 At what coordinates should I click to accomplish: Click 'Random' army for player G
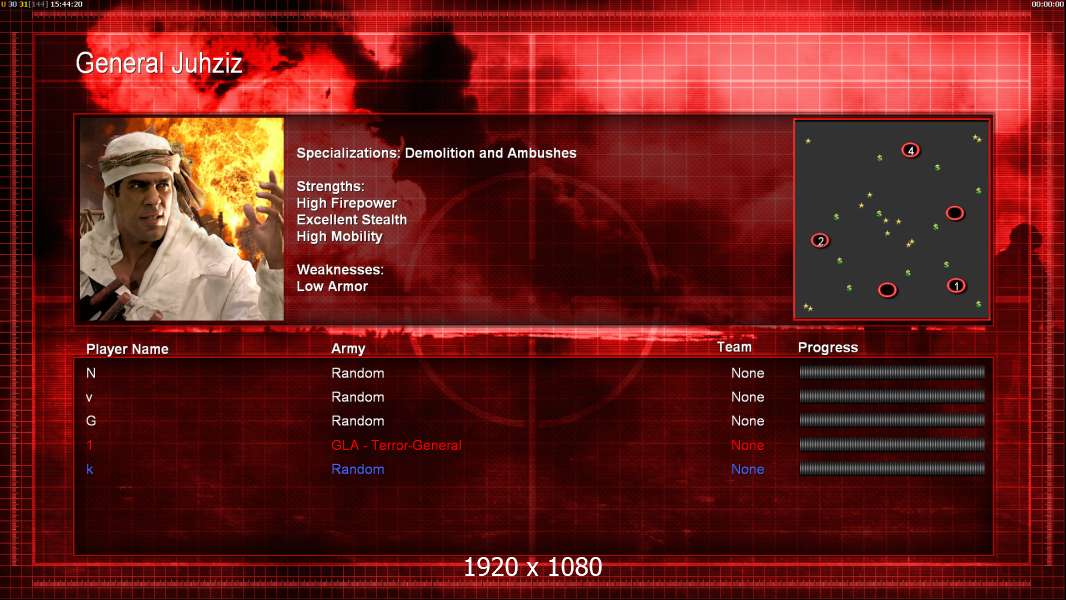tap(358, 421)
